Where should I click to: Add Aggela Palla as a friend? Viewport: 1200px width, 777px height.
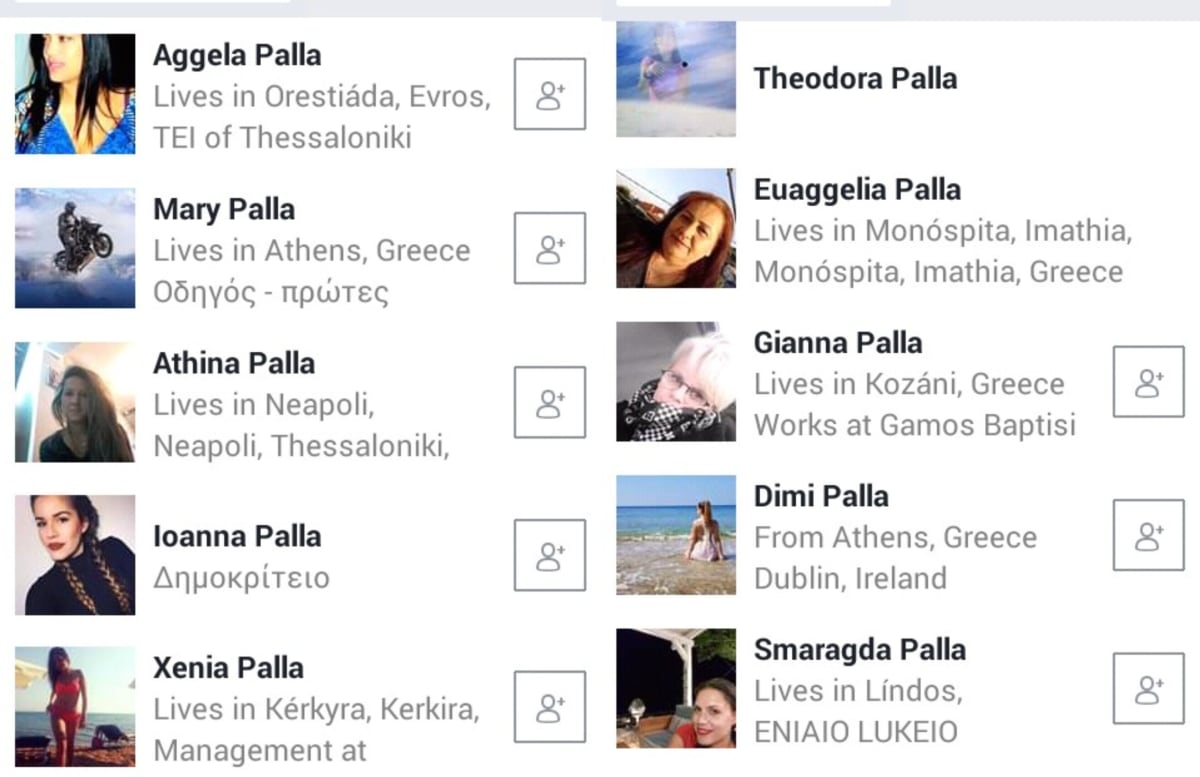(549, 94)
